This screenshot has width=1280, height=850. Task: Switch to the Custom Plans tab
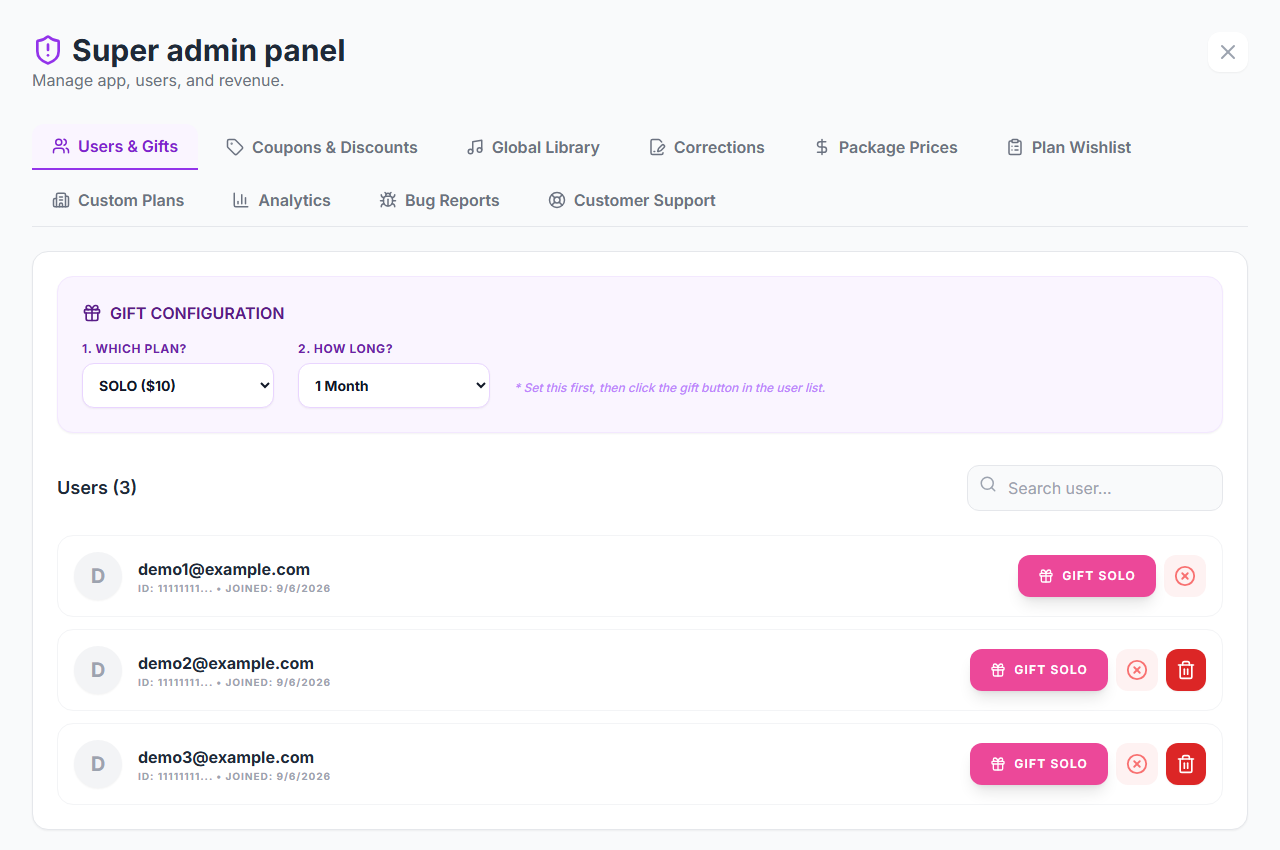coord(118,200)
